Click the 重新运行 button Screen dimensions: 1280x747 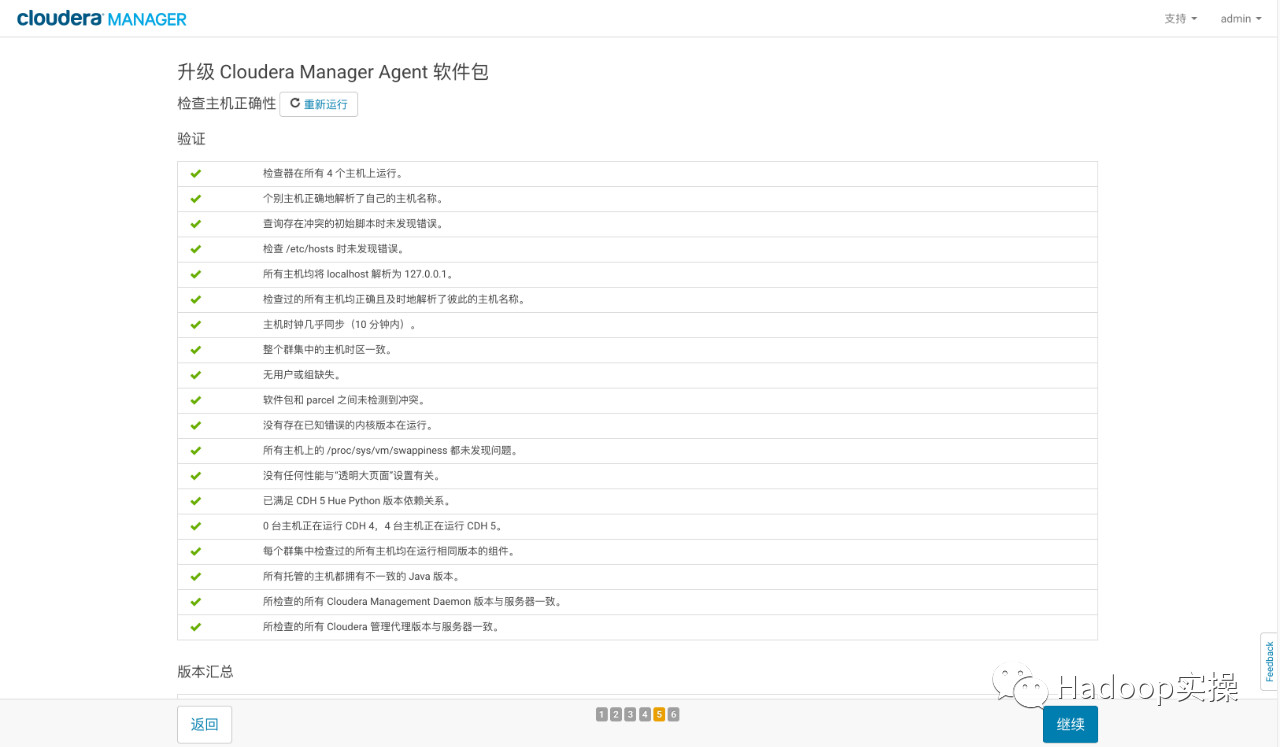click(x=318, y=104)
